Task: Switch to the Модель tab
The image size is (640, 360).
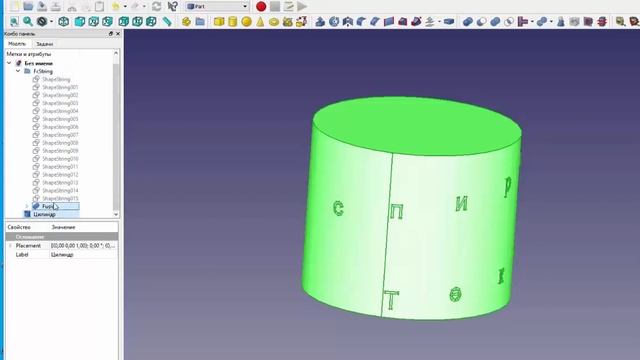Action: (17, 44)
